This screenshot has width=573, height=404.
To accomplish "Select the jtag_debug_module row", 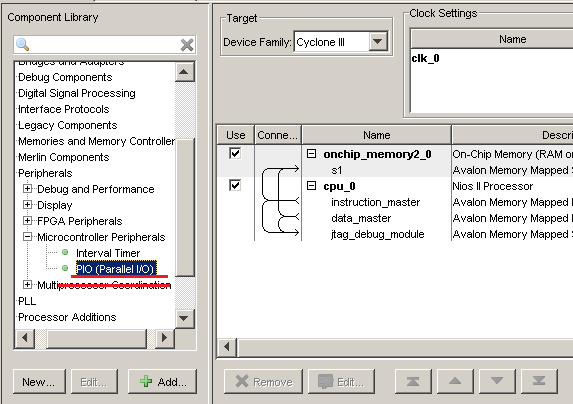I will (378, 234).
